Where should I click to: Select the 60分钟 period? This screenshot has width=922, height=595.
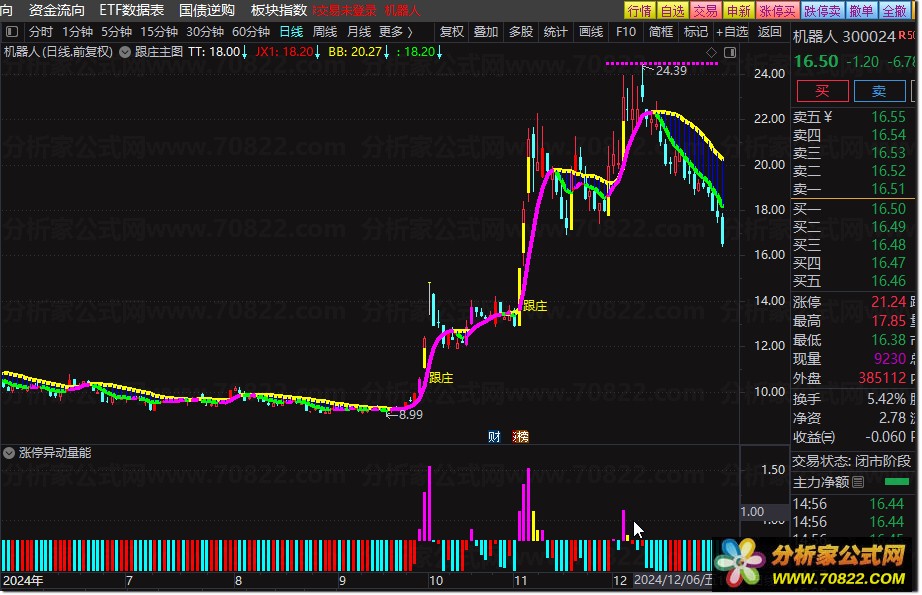(x=251, y=32)
